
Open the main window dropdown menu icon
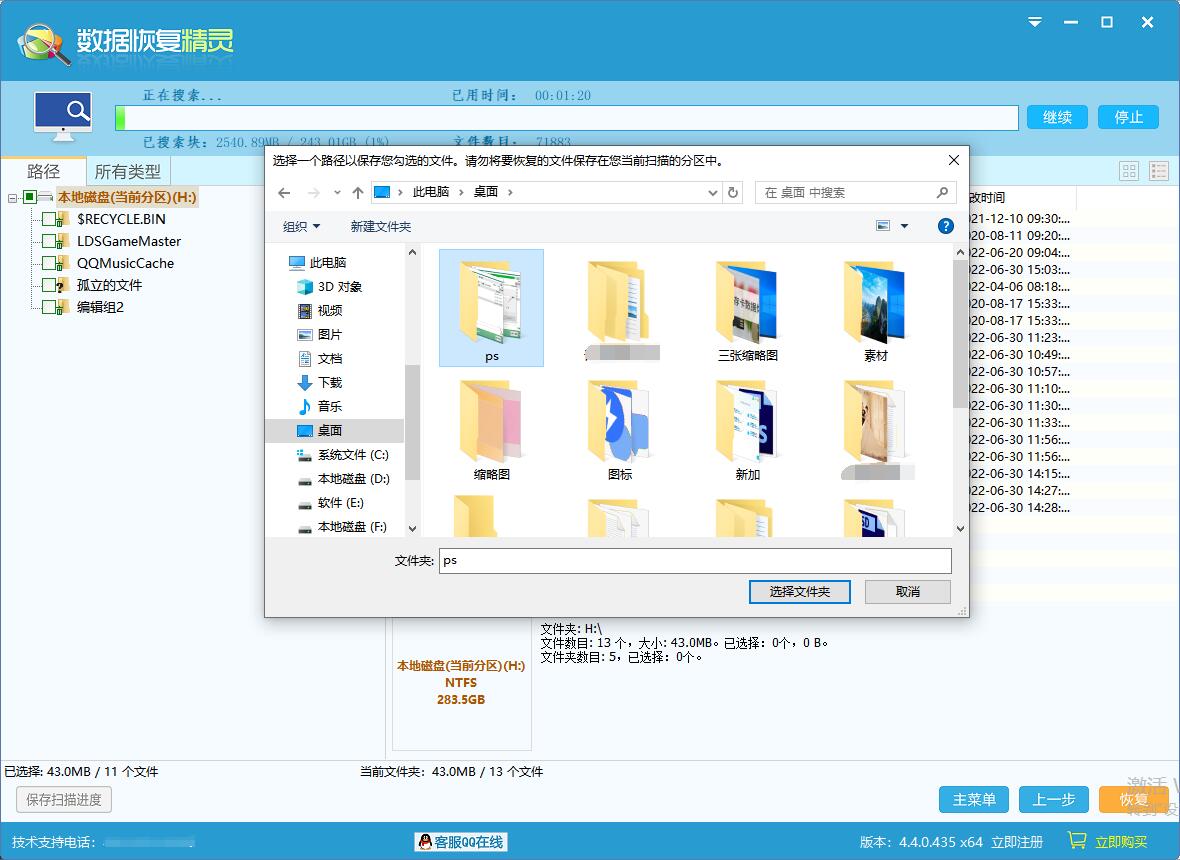pos(1036,22)
